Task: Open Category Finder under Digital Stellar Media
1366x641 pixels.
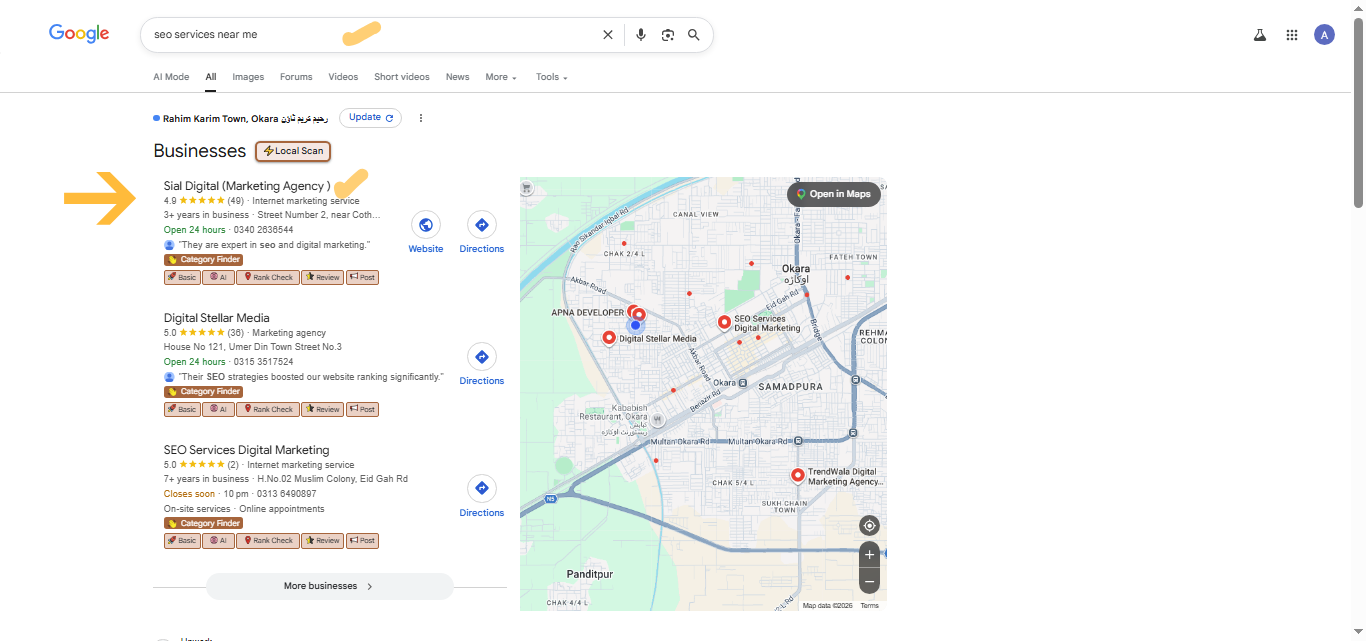Action: click(203, 392)
